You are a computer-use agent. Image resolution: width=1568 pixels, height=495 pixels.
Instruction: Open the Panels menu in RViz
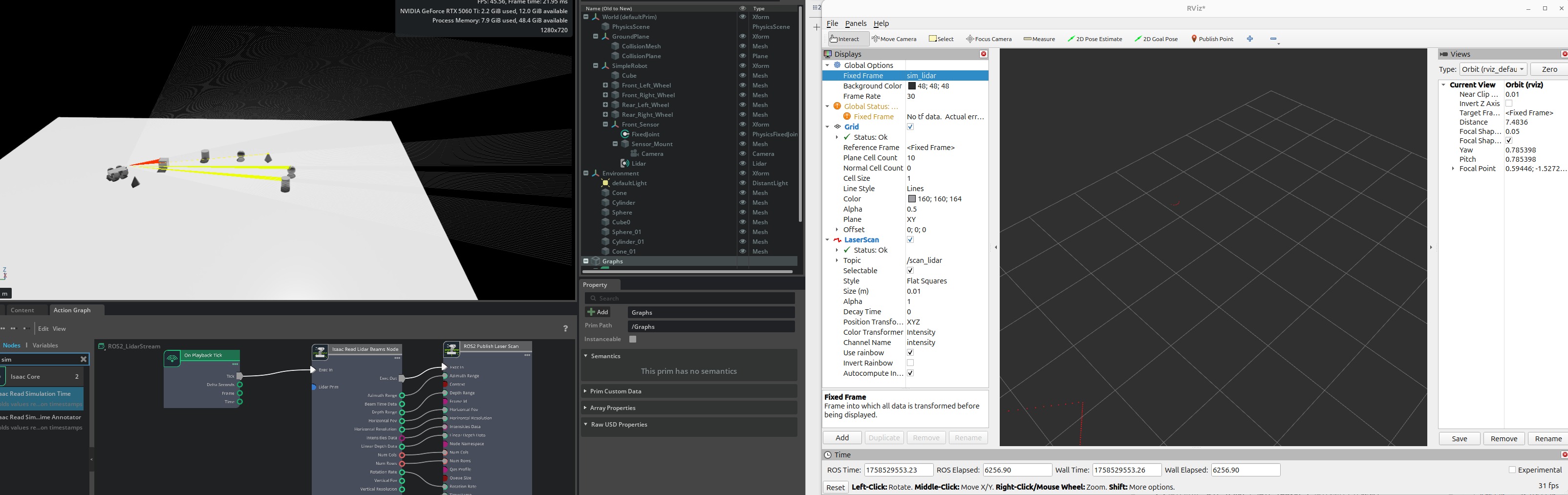[855, 24]
